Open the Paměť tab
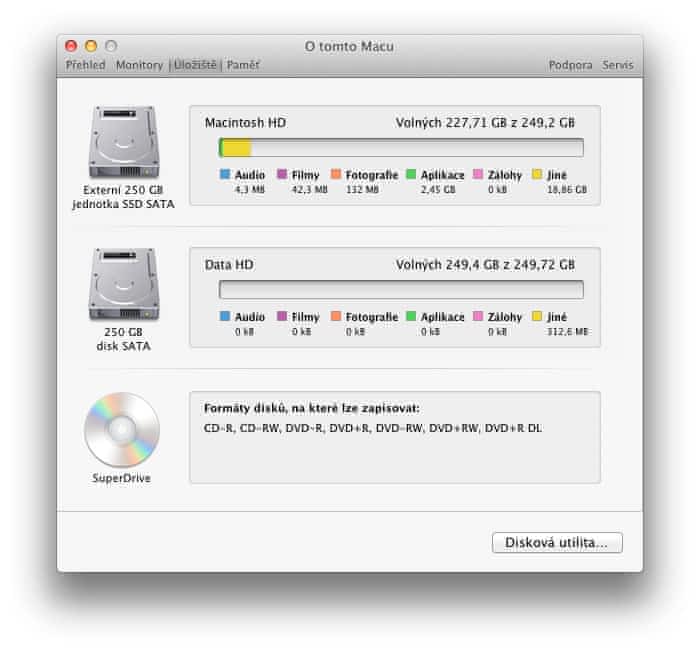Image resolution: width=700 pixels, height=651 pixels. pyautogui.click(x=243, y=65)
